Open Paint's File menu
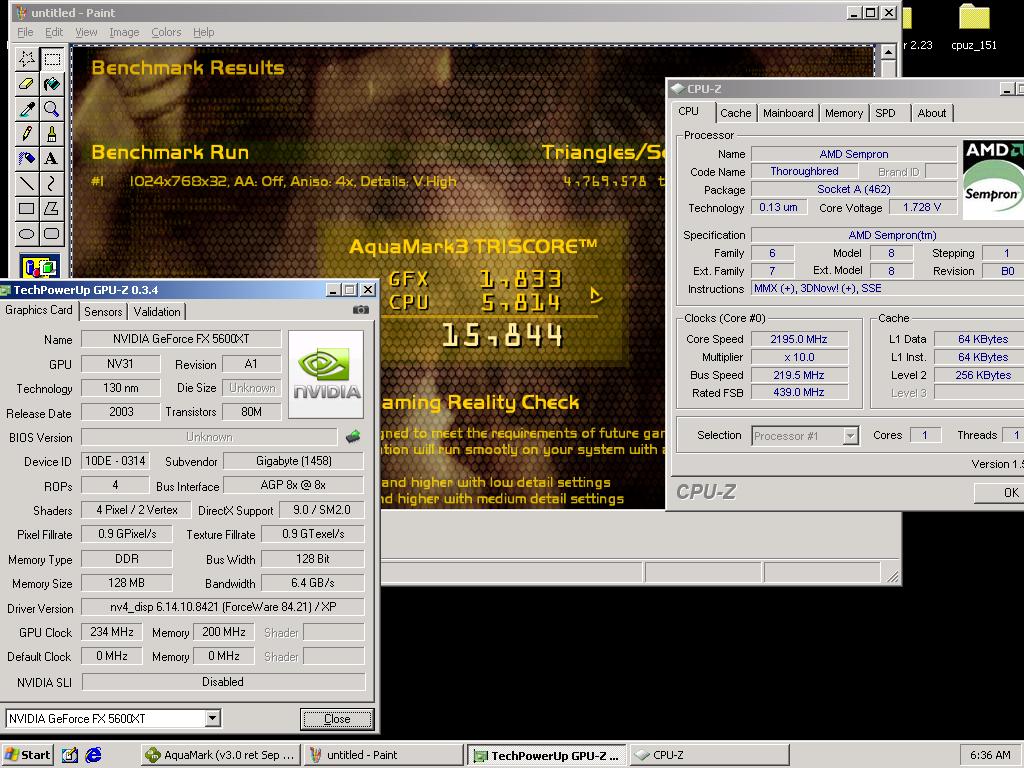1024x768 pixels. (25, 32)
